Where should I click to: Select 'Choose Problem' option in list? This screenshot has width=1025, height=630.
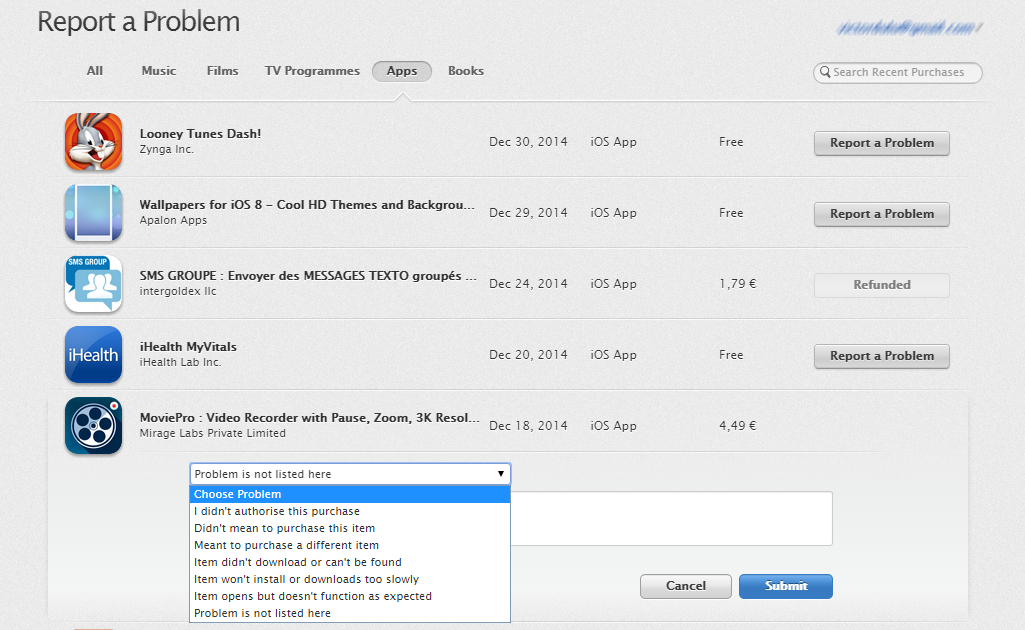coord(350,494)
